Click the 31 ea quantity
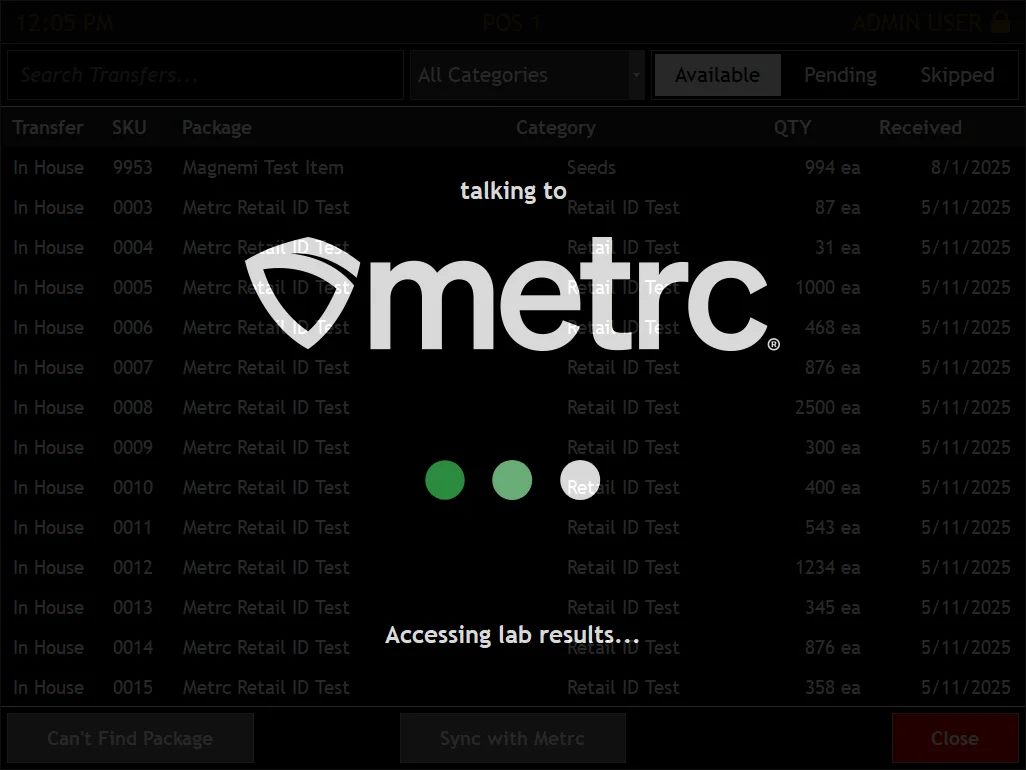 (838, 247)
